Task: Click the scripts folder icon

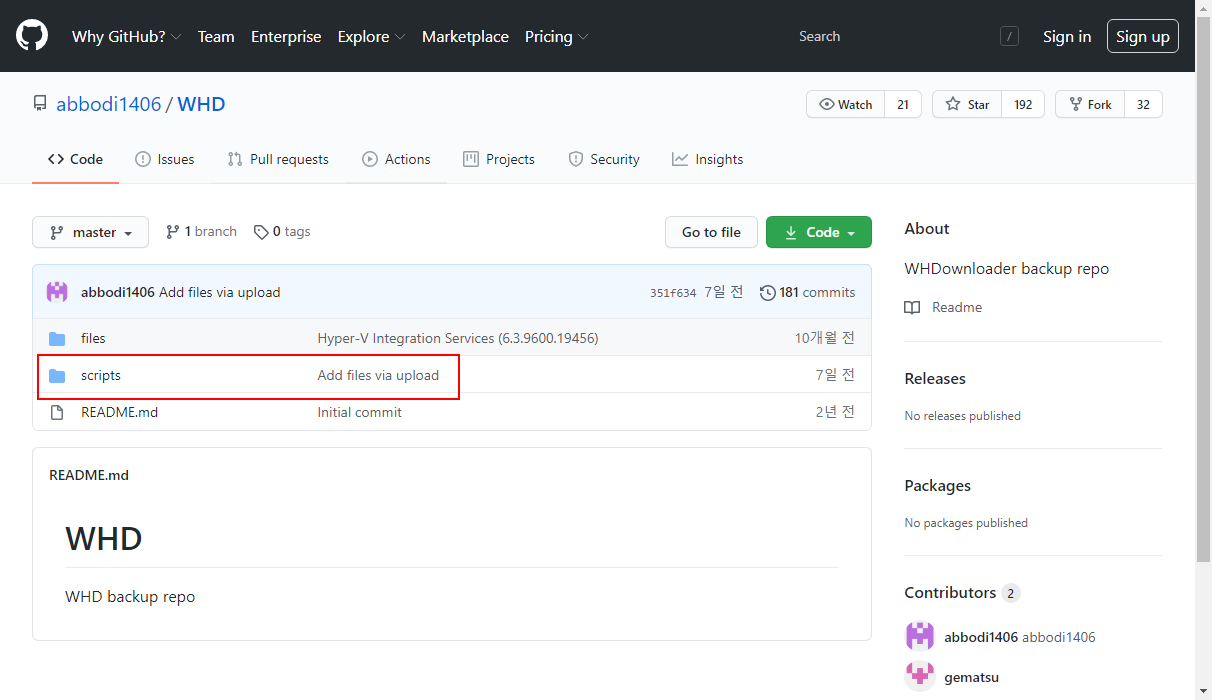Action: click(x=57, y=375)
